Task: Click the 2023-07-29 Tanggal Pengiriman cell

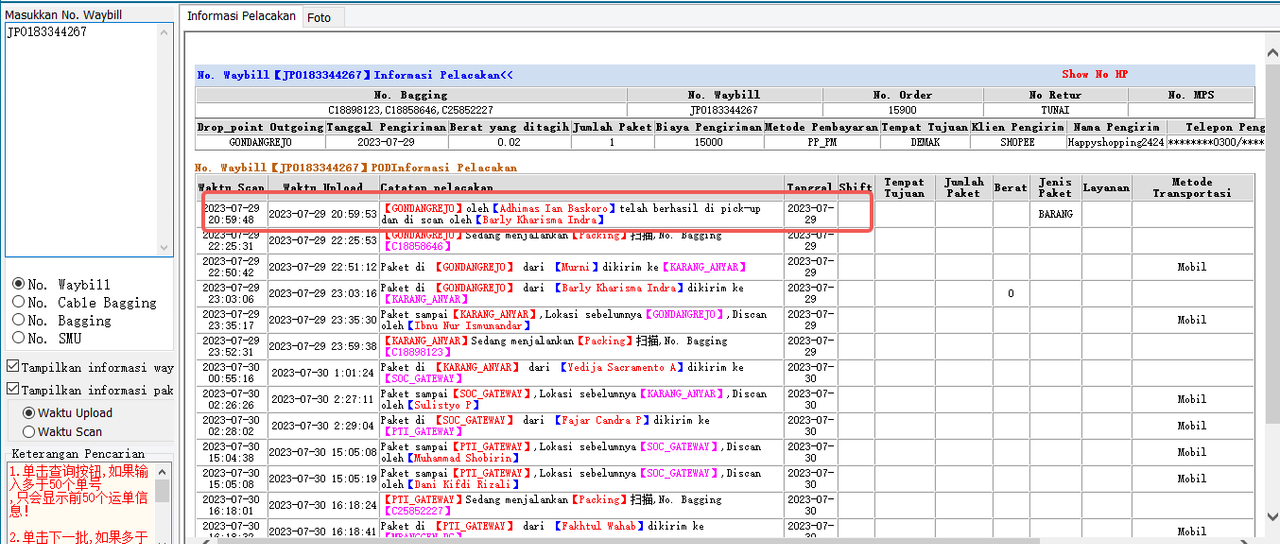Action: click(385, 142)
